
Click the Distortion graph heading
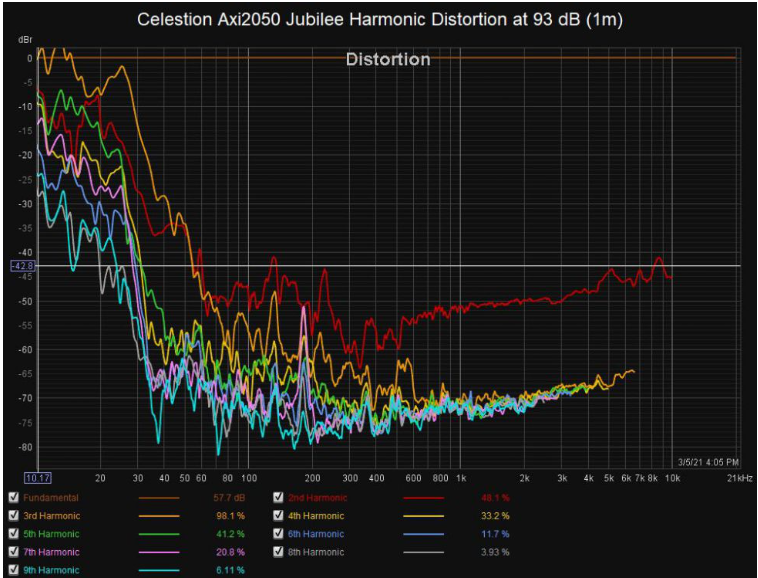point(388,59)
